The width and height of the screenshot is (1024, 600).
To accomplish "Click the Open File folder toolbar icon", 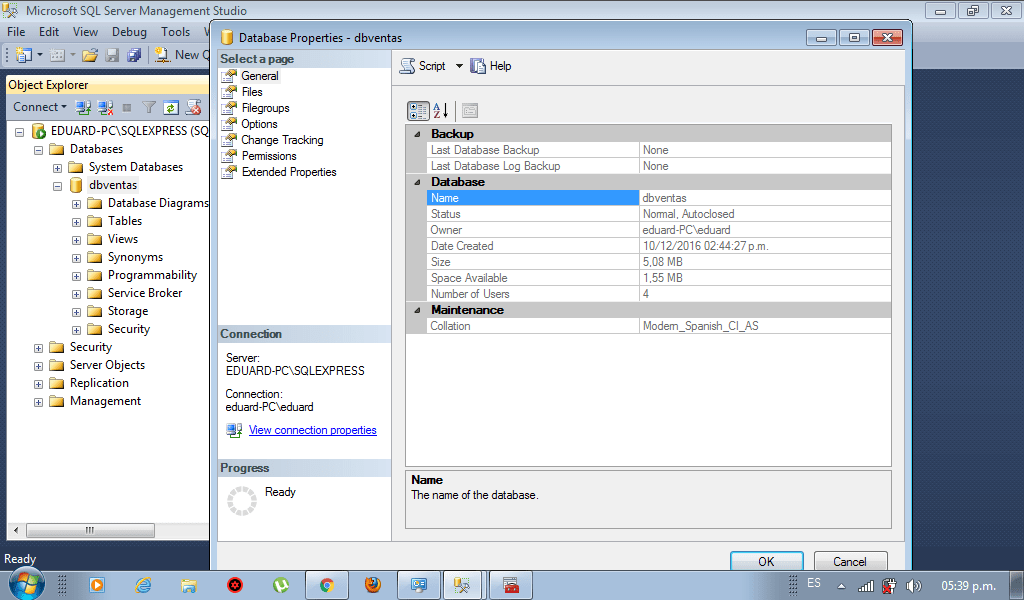I will (x=90, y=55).
